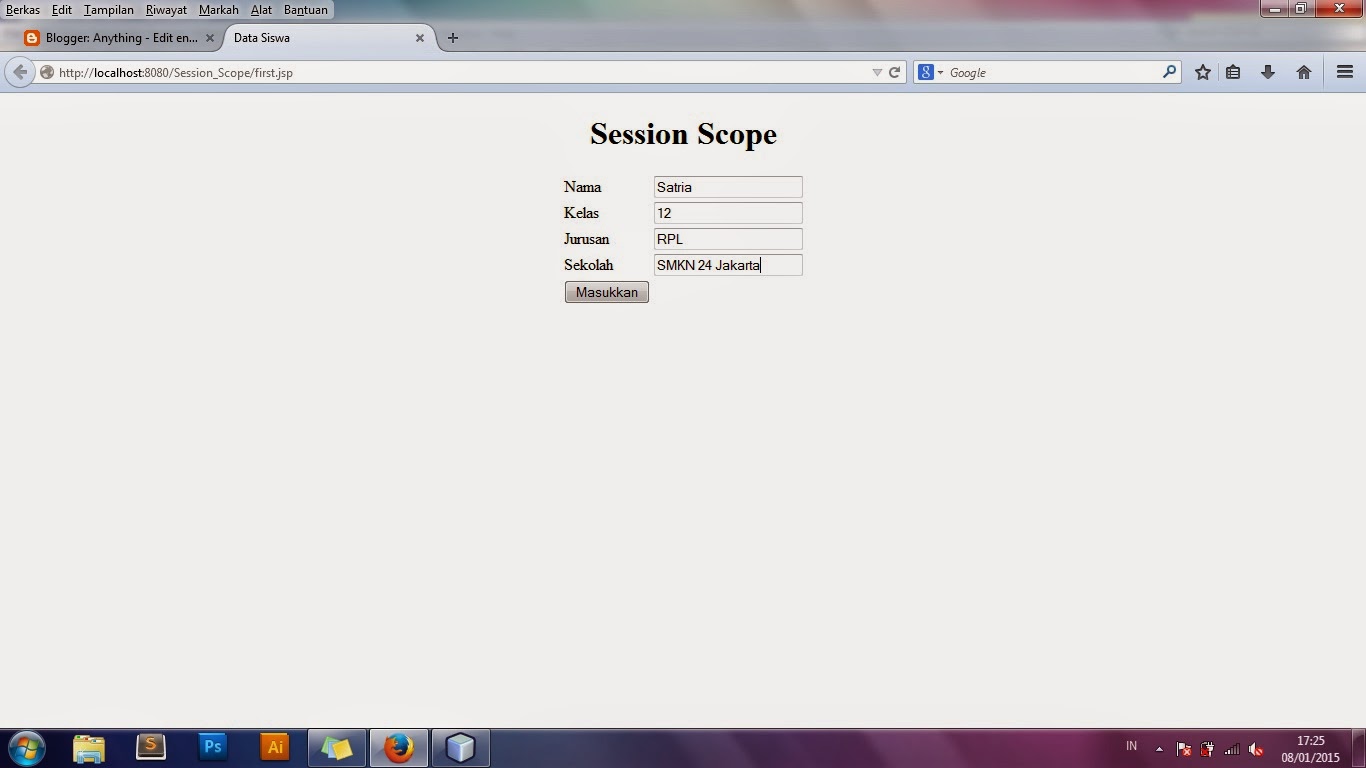The width and height of the screenshot is (1366, 768).
Task: Open Firefox menu via hamburger icon
Action: click(x=1344, y=72)
